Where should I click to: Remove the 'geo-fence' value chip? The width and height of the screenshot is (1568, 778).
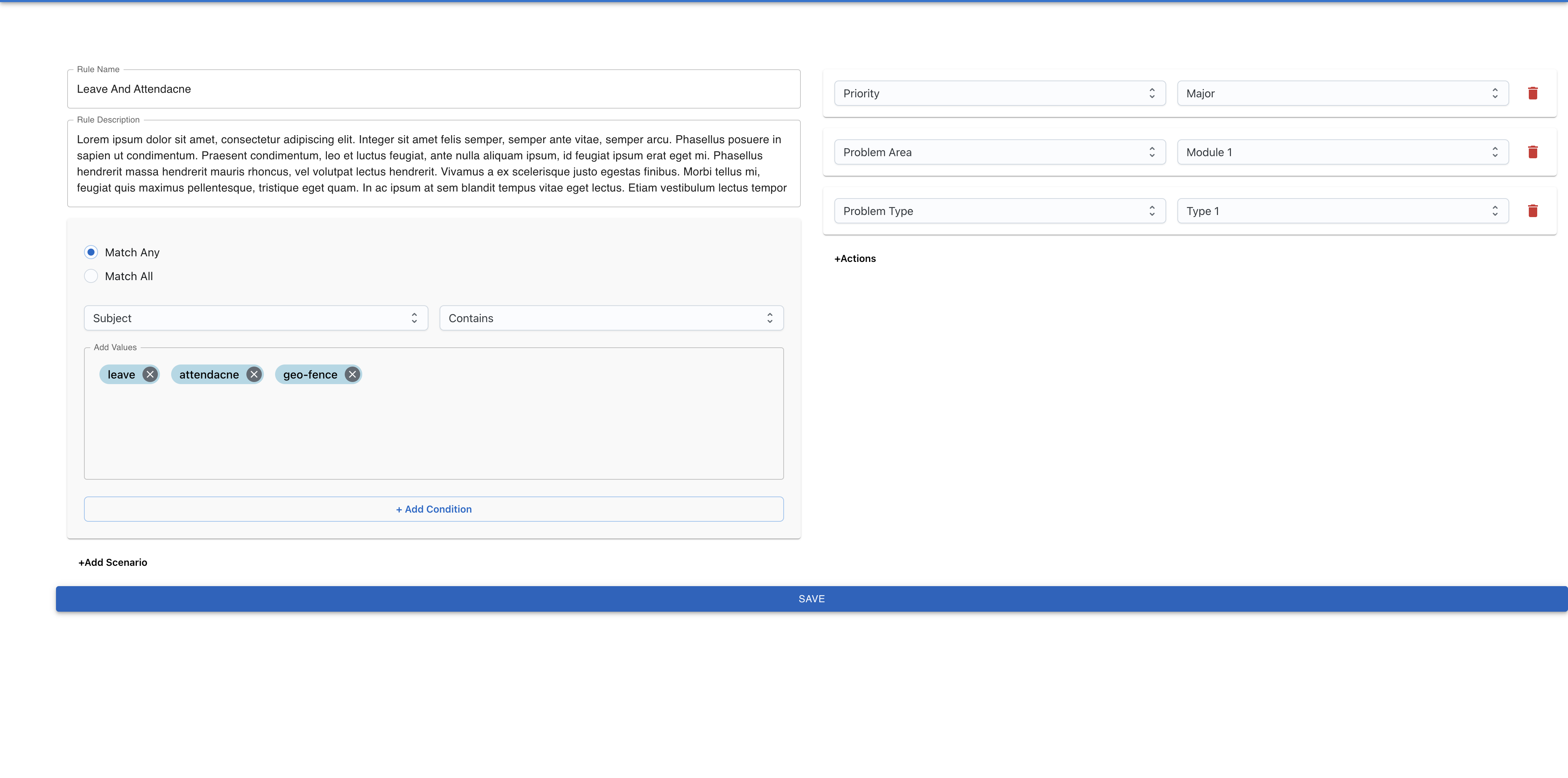[x=352, y=374]
